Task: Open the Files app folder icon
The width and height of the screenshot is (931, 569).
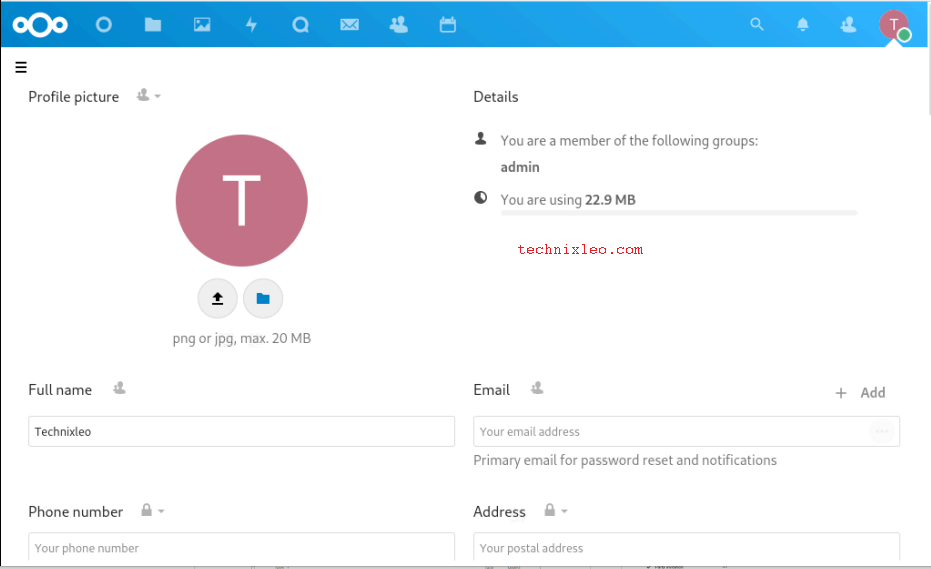Action: (x=153, y=25)
